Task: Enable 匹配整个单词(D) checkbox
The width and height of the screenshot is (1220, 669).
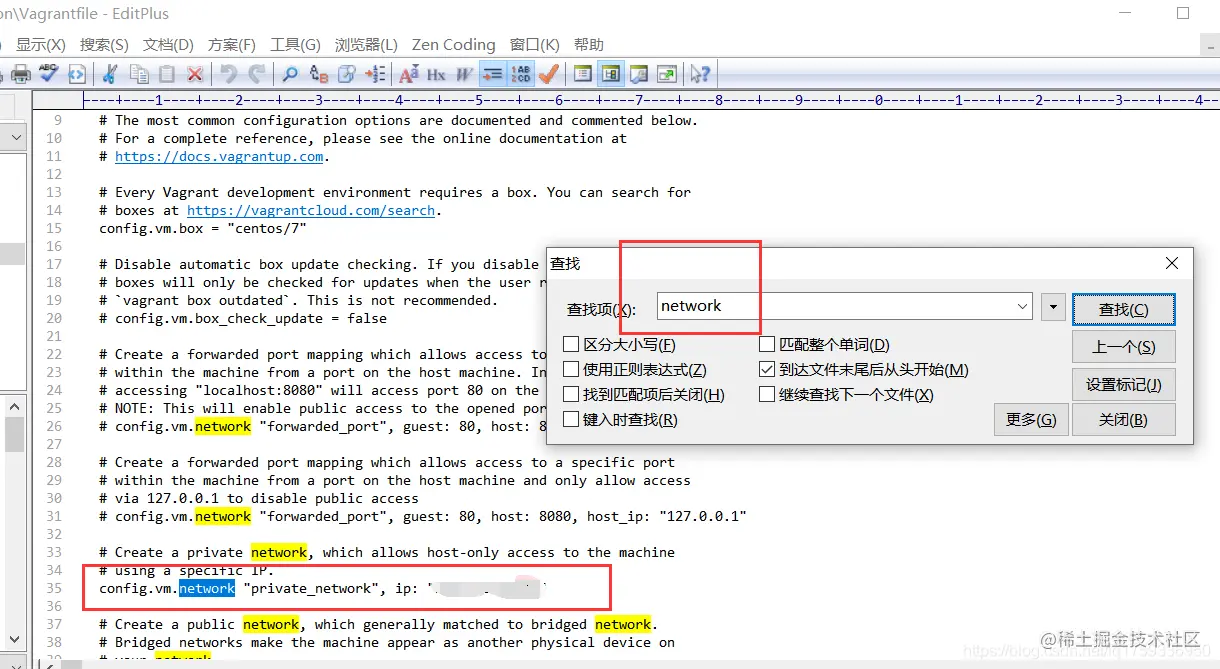Action: [767, 345]
